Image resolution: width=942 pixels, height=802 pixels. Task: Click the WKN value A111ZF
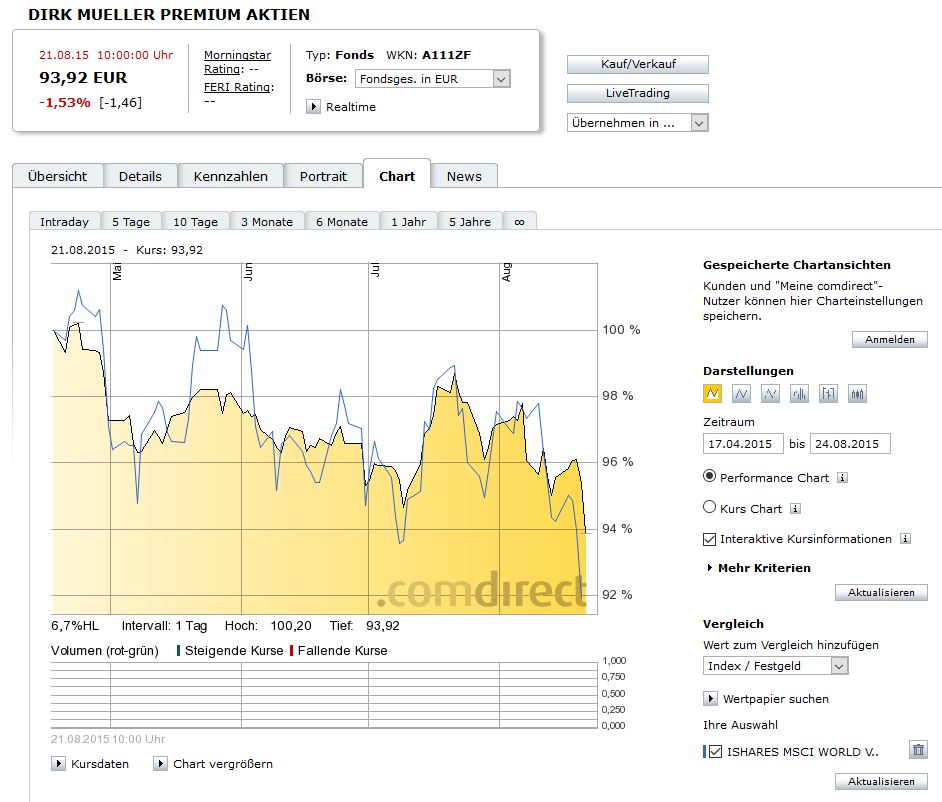tap(446, 55)
